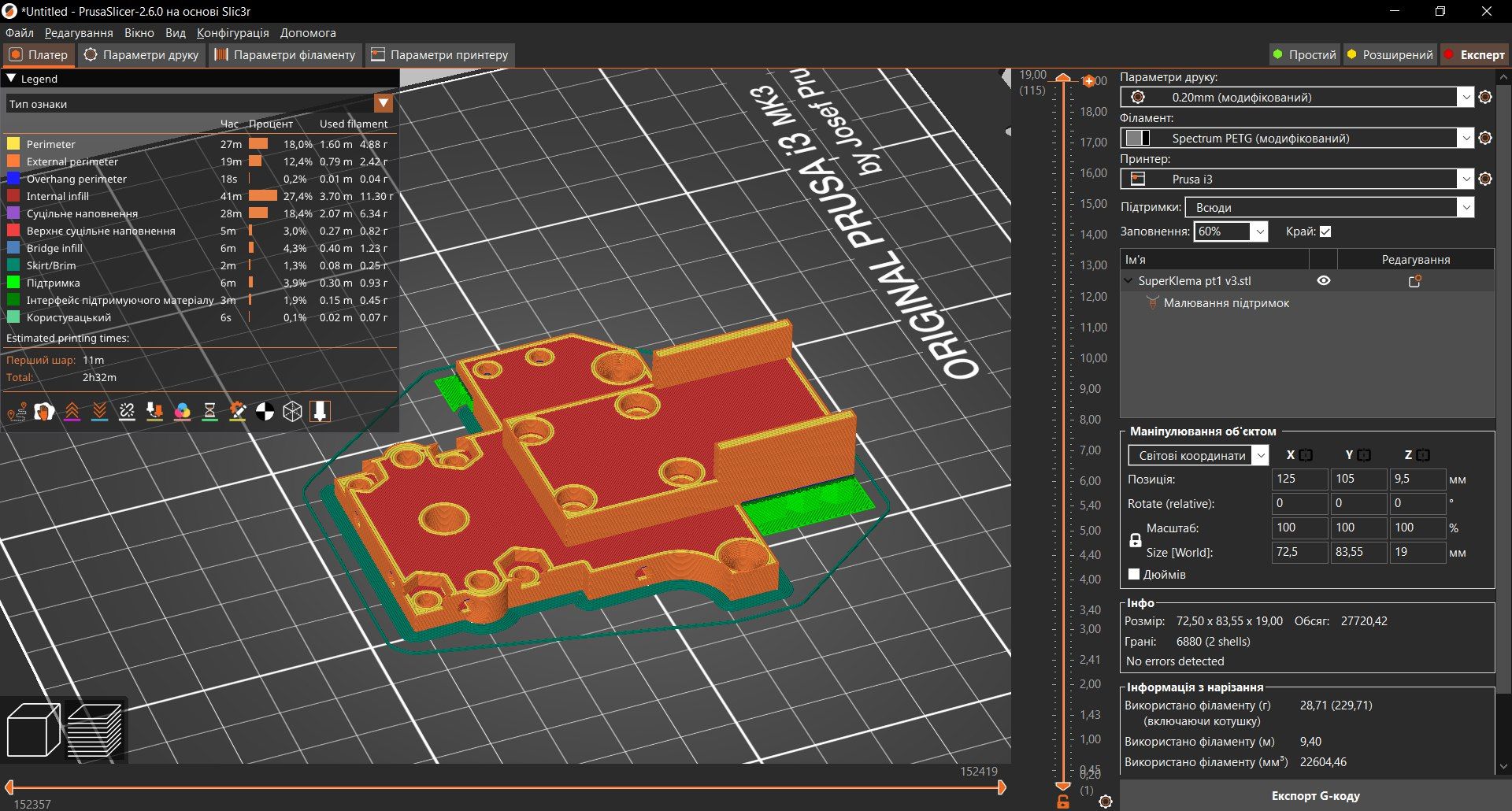Click right thumb of horizontal move slider
Screen dimensions: 1512x811
click(x=1002, y=787)
